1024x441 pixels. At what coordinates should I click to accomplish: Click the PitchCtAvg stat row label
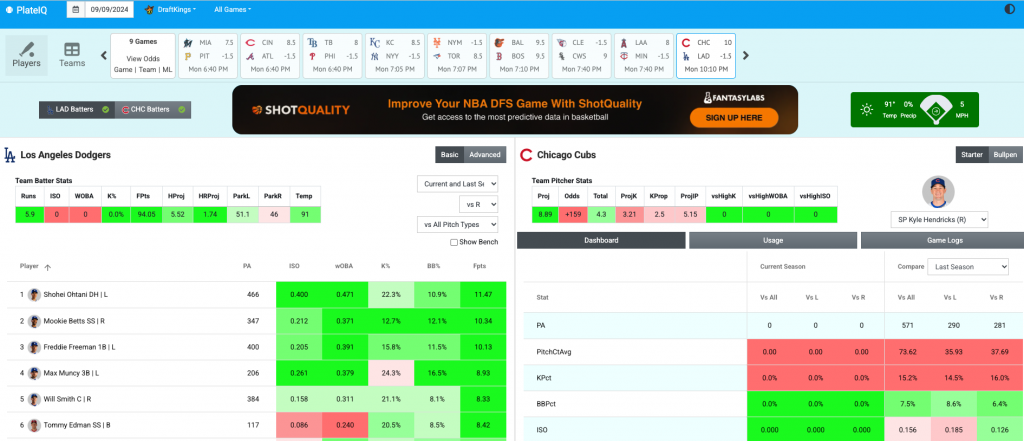tap(553, 351)
